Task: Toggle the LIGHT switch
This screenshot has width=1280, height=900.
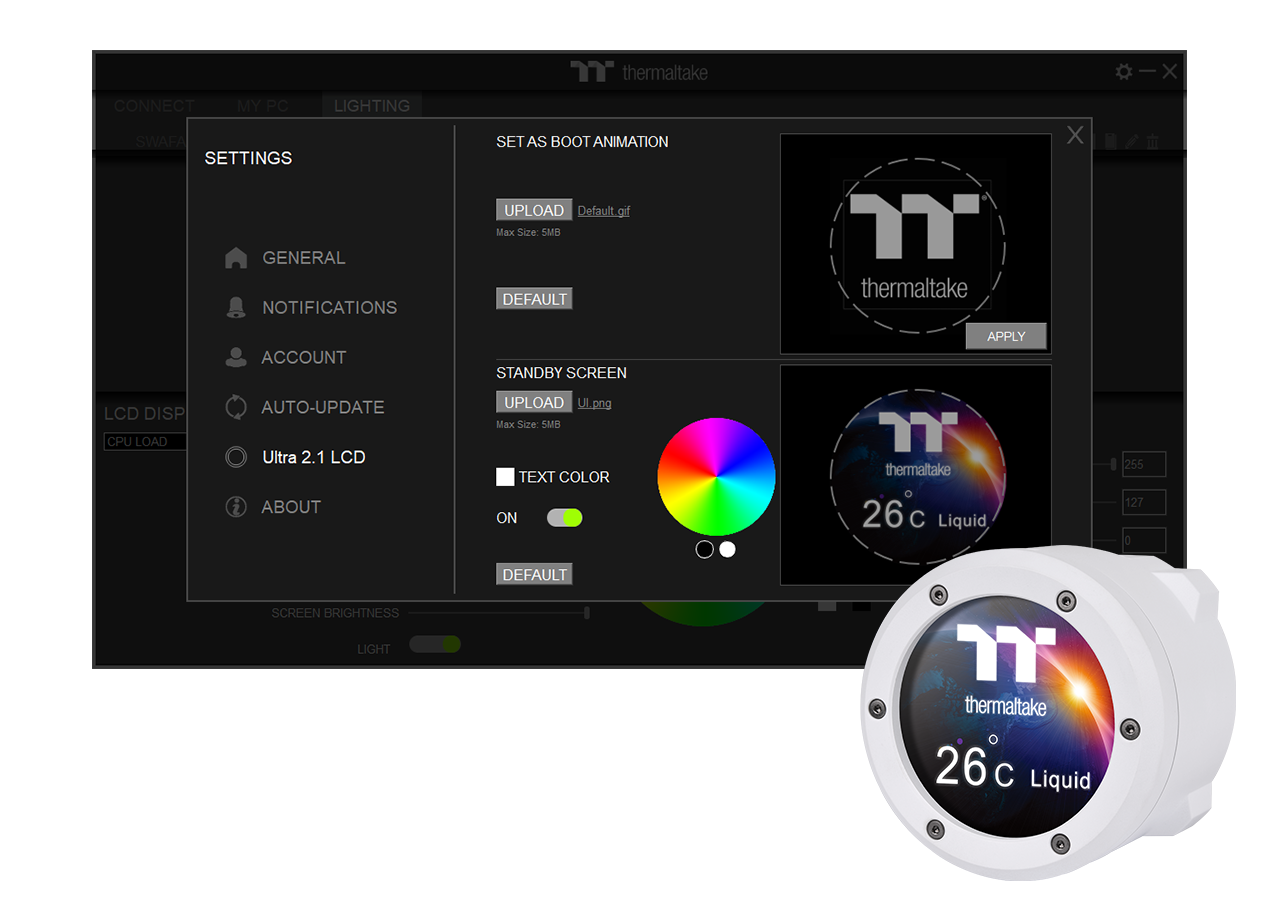Action: [436, 644]
